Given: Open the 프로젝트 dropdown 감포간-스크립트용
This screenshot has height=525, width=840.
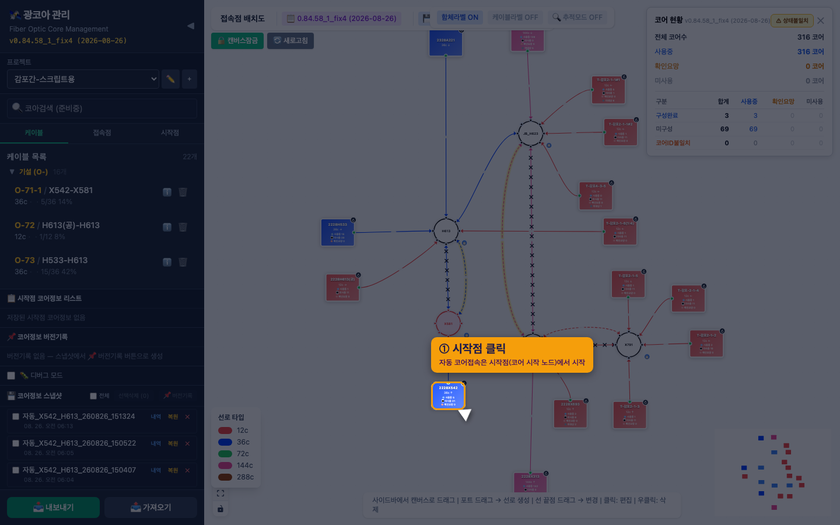Looking at the screenshot, I should [83, 79].
